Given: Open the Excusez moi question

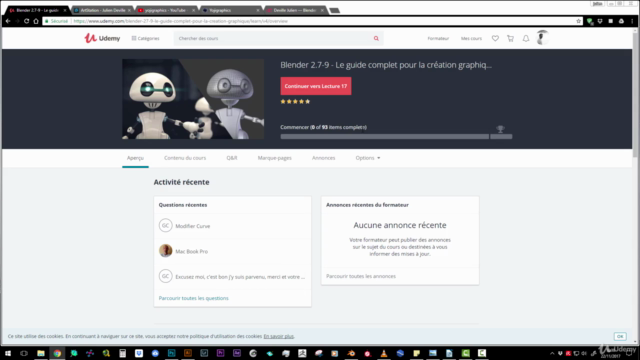Looking at the screenshot, I should click(240, 277).
